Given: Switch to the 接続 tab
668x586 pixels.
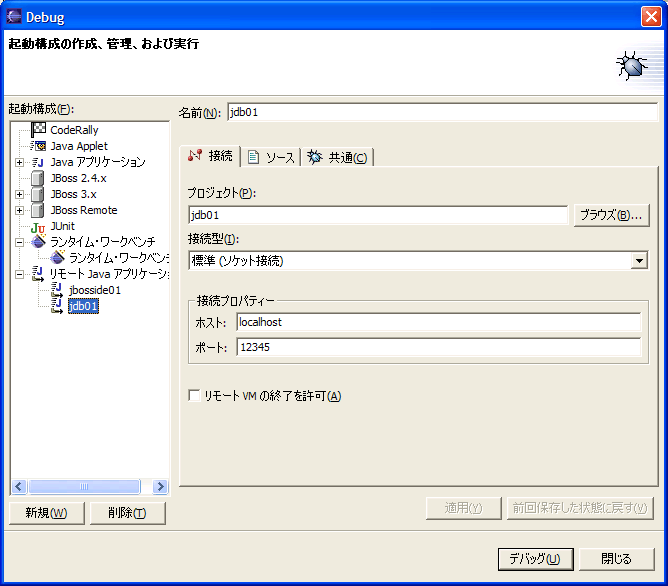Looking at the screenshot, I should coord(210,156).
